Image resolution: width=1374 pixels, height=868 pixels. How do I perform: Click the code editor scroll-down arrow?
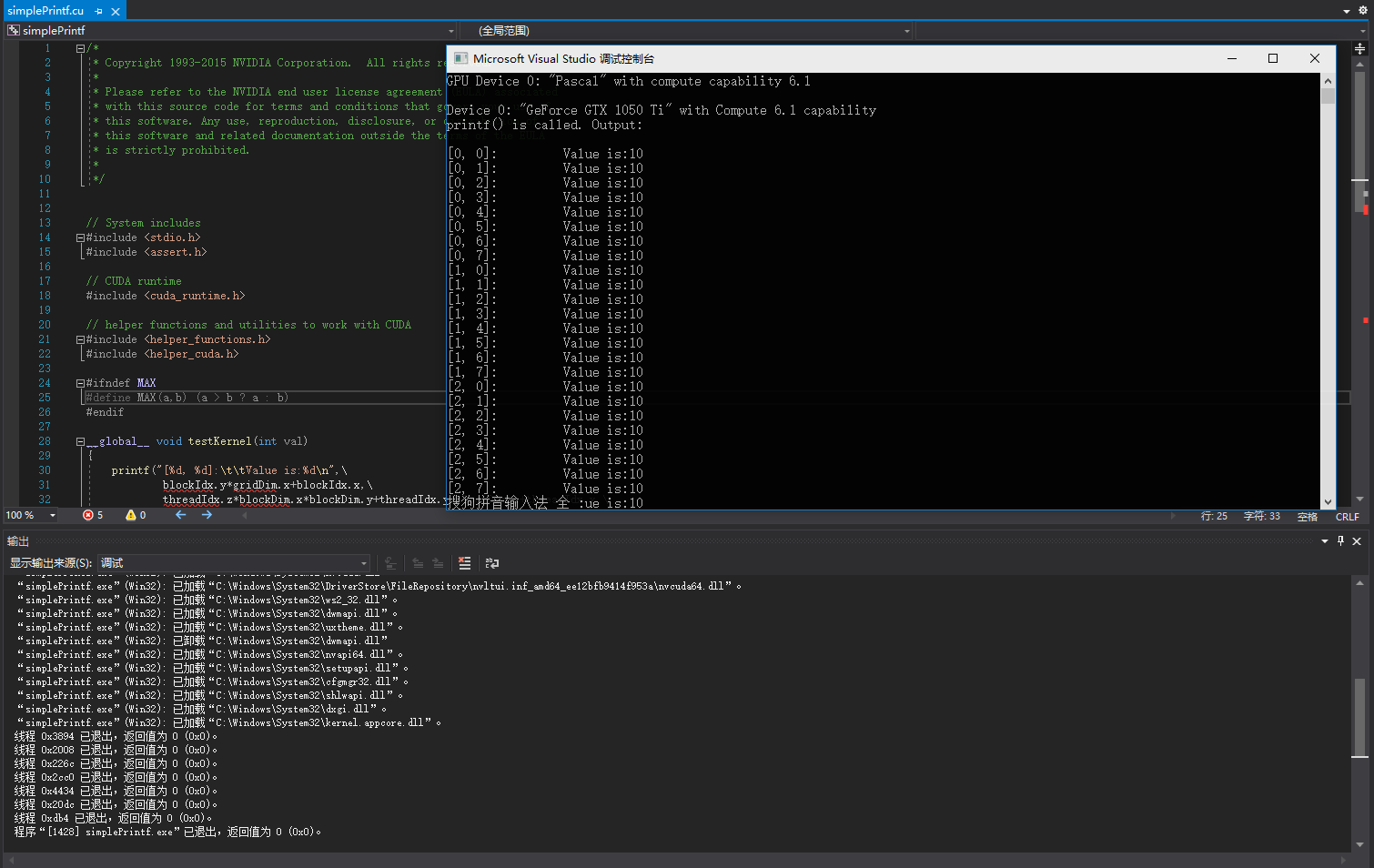tap(1360, 499)
